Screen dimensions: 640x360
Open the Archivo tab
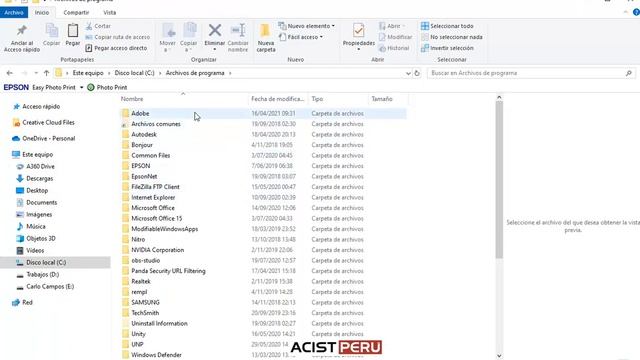(14, 13)
